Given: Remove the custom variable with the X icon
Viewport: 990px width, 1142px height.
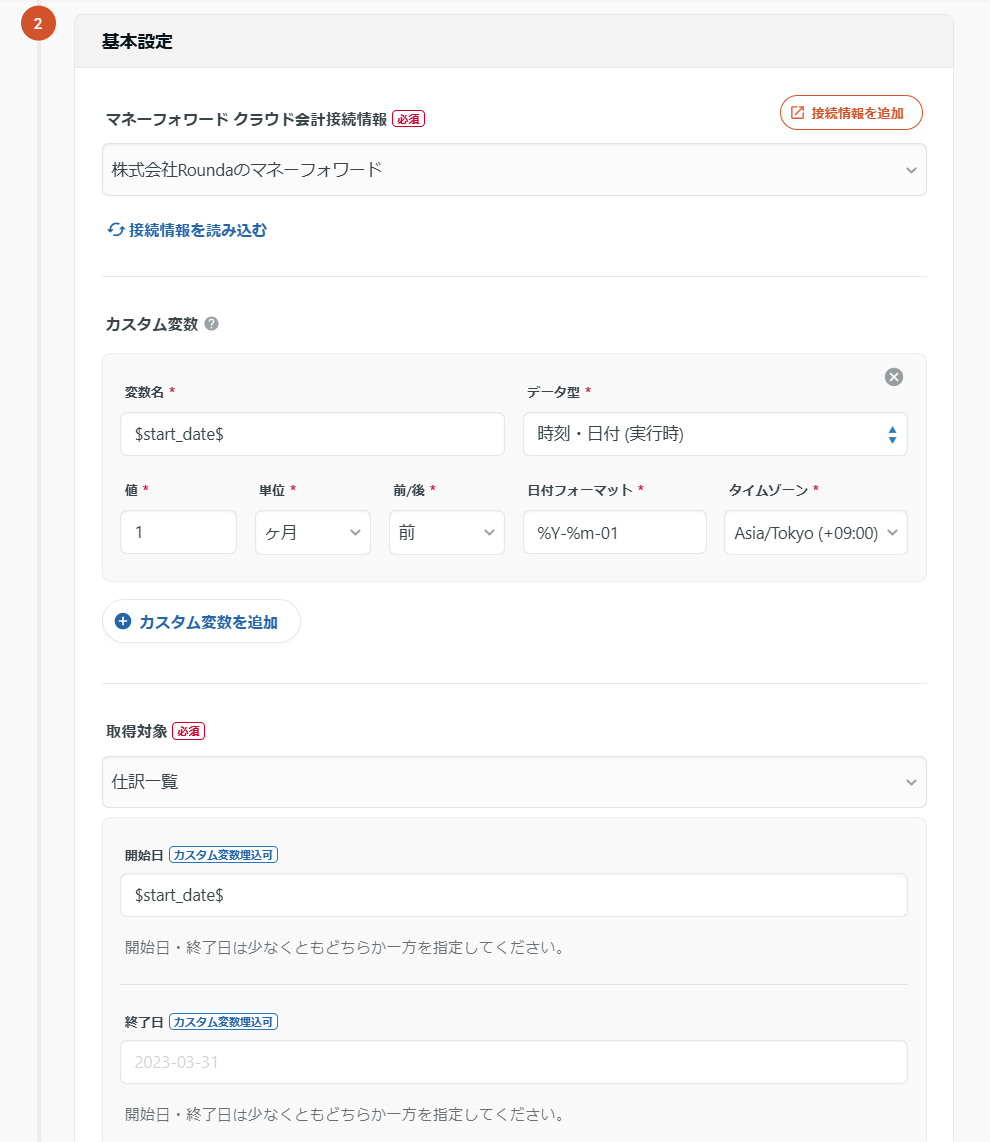Looking at the screenshot, I should tap(894, 377).
